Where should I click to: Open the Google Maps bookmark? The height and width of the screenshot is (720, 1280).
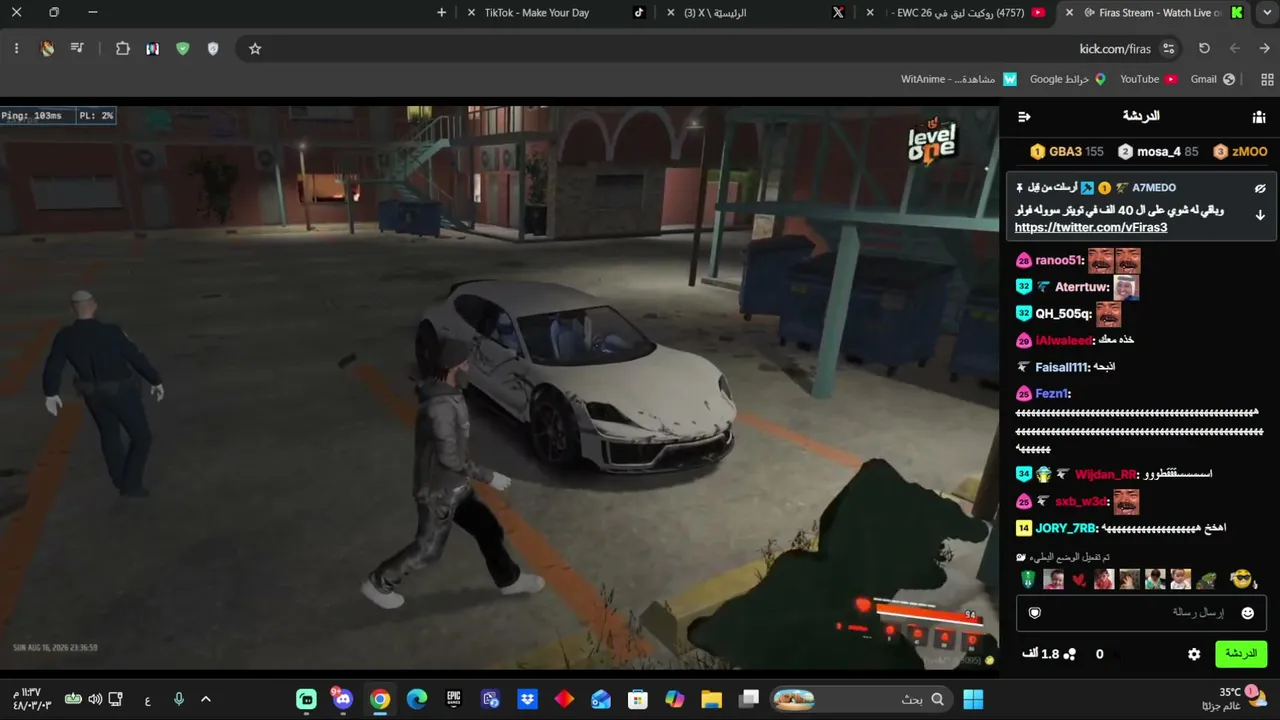point(1067,79)
